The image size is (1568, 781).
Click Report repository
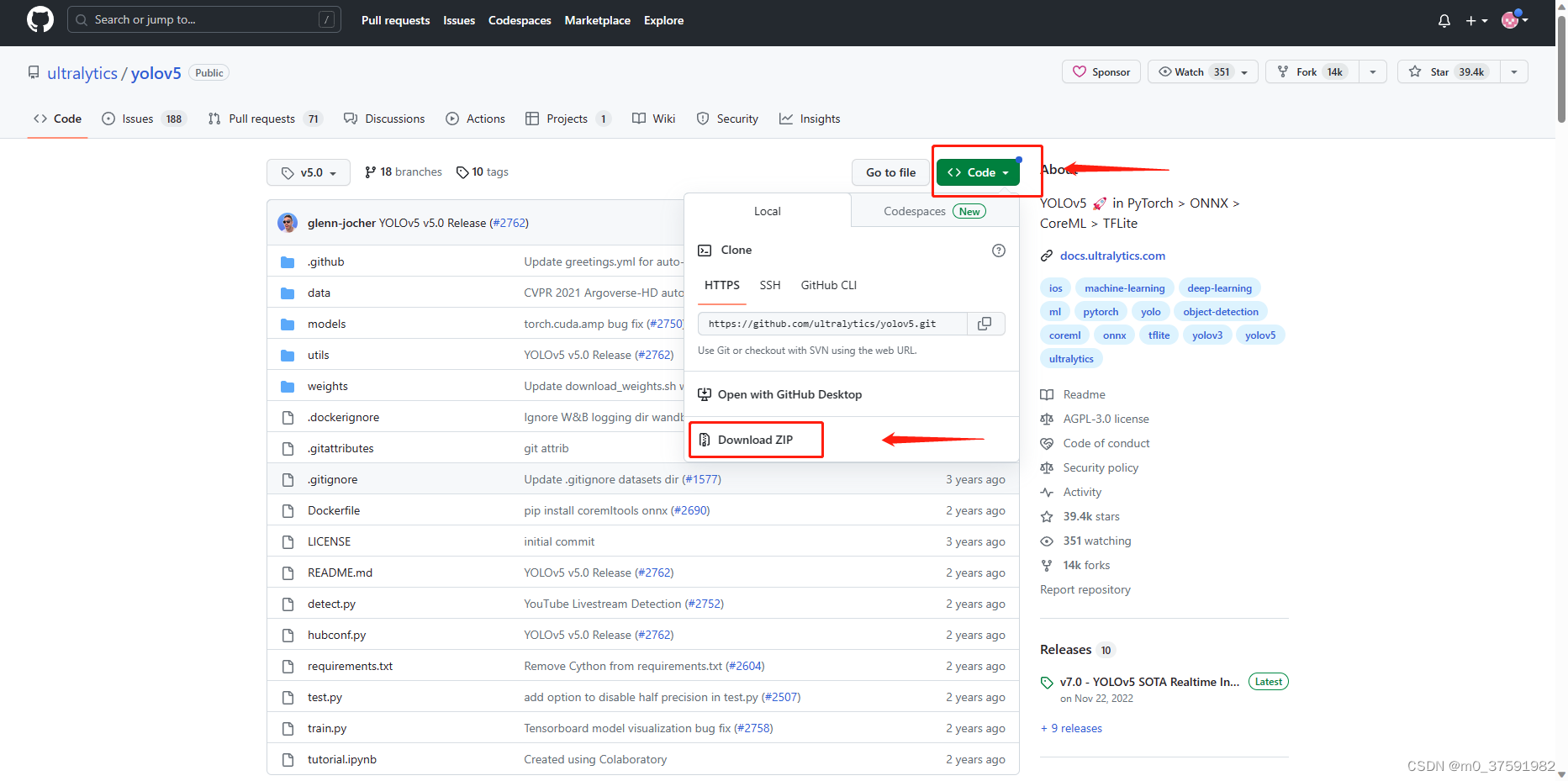1085,590
